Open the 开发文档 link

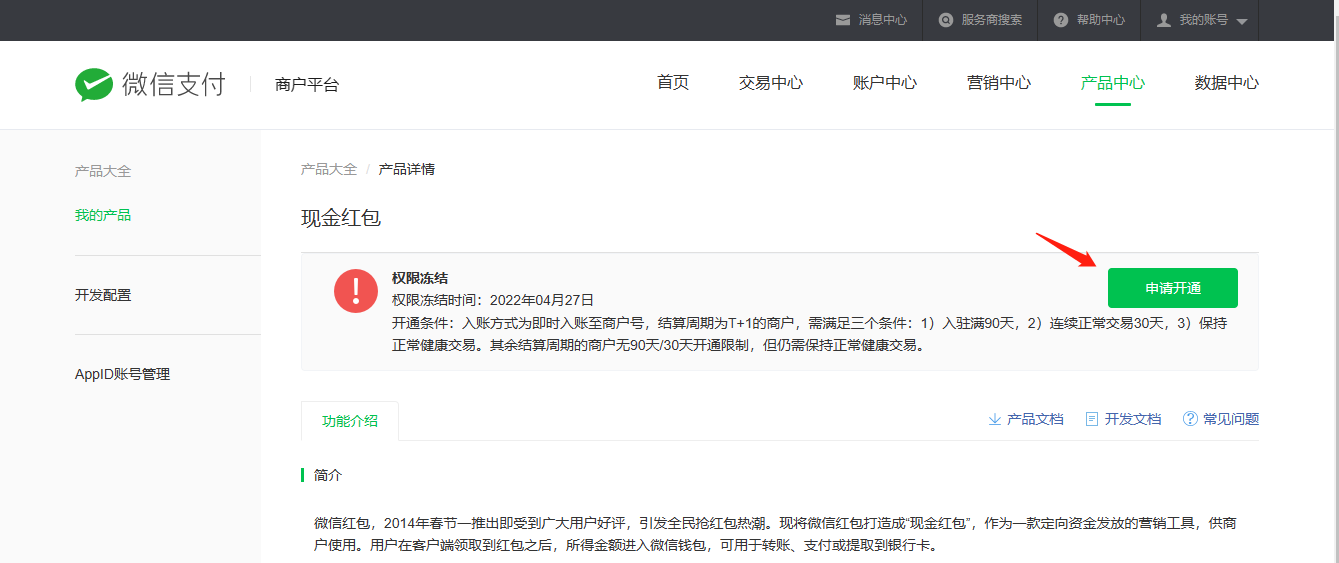1133,419
